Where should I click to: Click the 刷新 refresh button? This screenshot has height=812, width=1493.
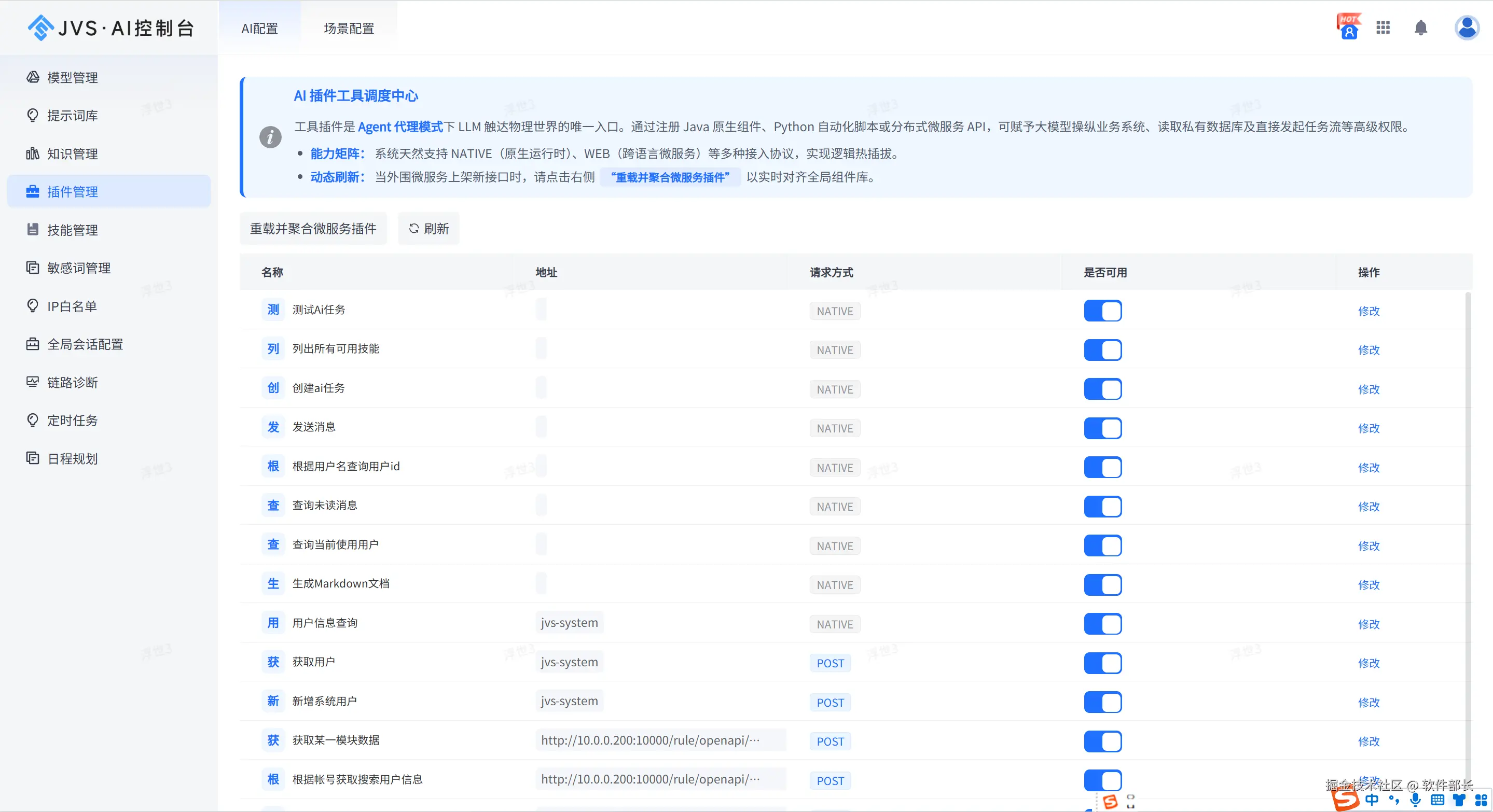coord(428,229)
